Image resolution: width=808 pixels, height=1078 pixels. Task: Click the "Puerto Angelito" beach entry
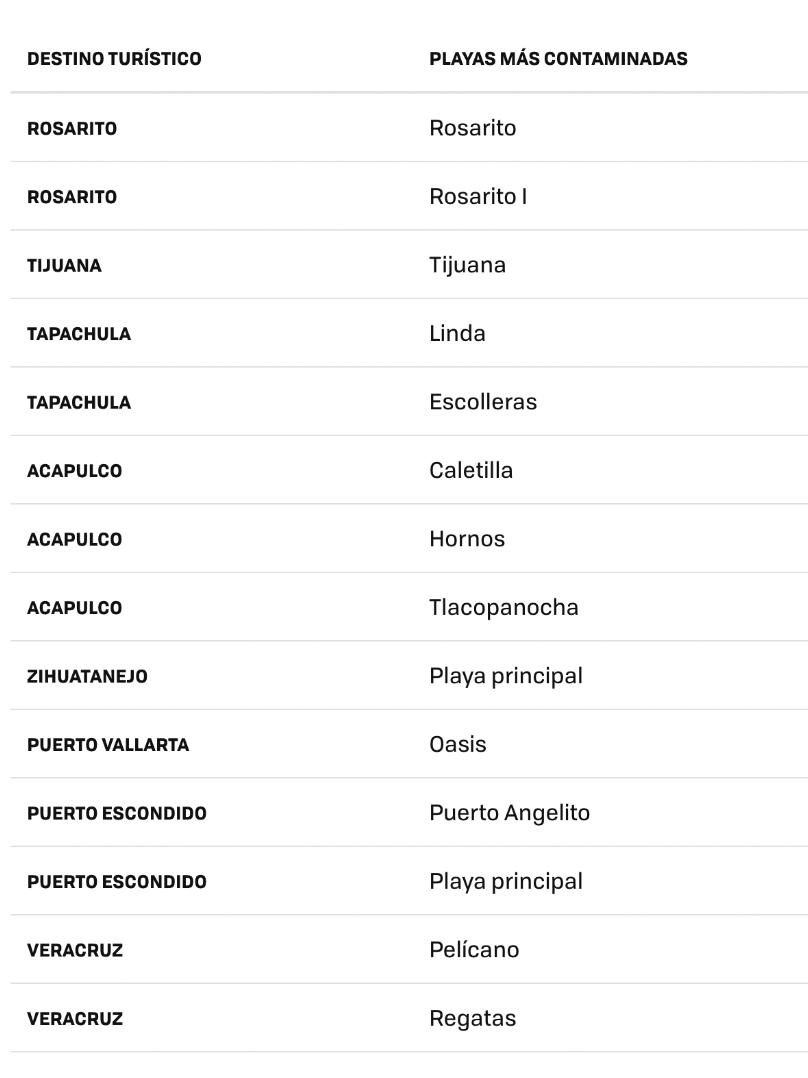point(509,813)
